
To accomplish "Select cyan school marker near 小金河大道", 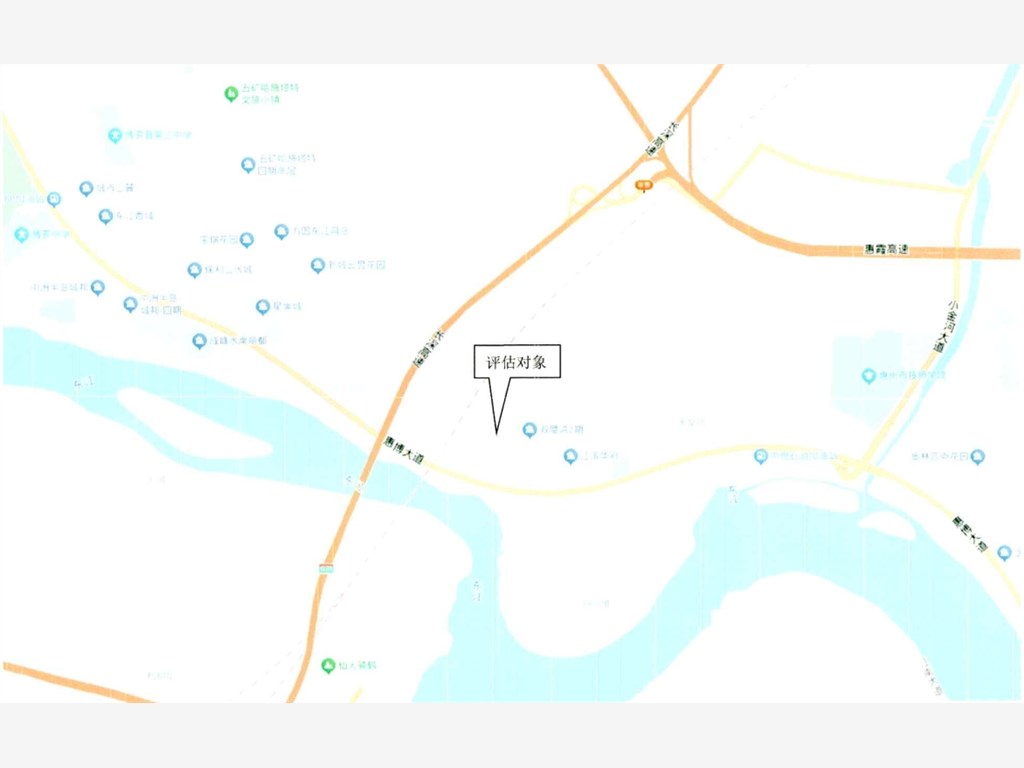I will click(x=869, y=376).
